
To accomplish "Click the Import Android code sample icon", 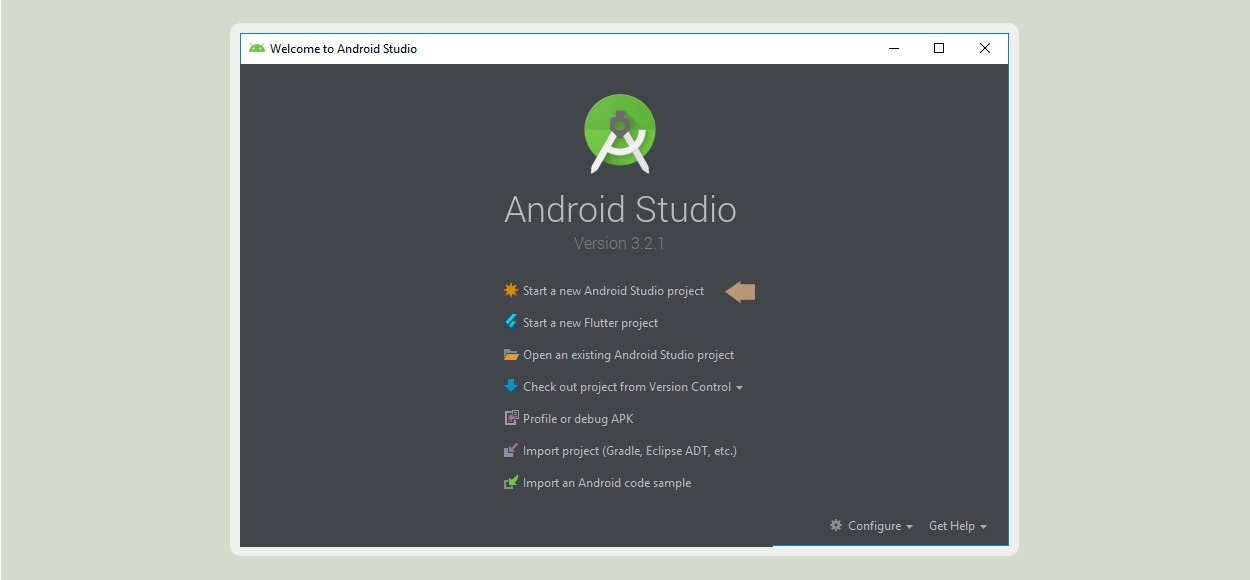I will point(511,483).
